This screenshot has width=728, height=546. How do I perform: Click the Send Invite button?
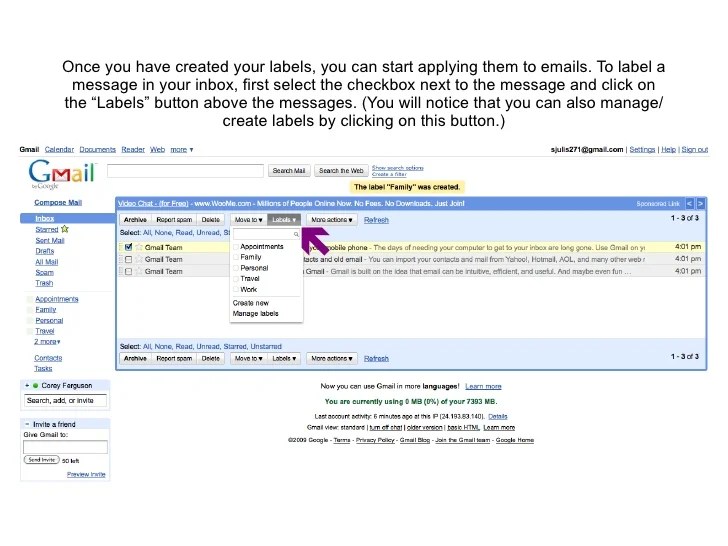42,460
